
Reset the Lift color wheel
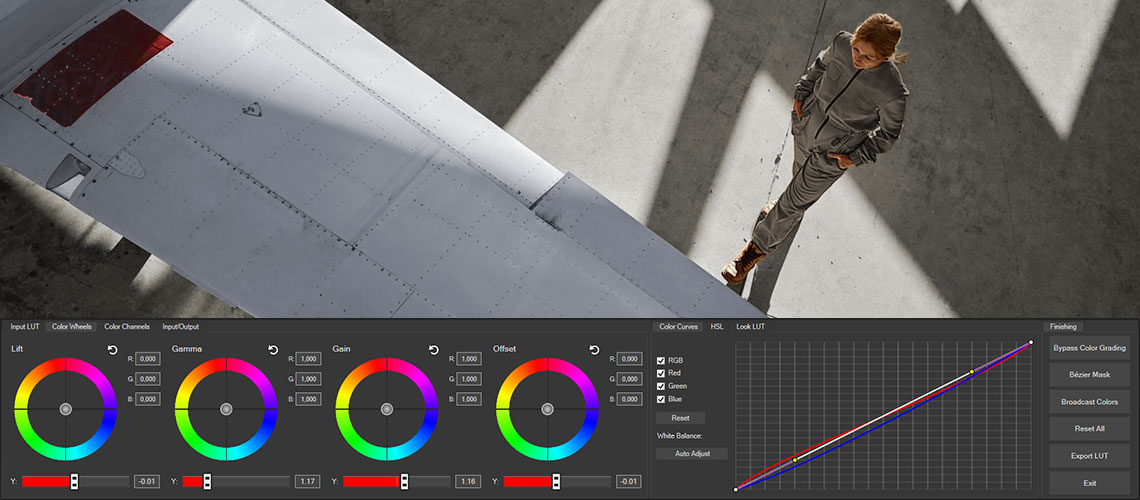[x=113, y=349]
